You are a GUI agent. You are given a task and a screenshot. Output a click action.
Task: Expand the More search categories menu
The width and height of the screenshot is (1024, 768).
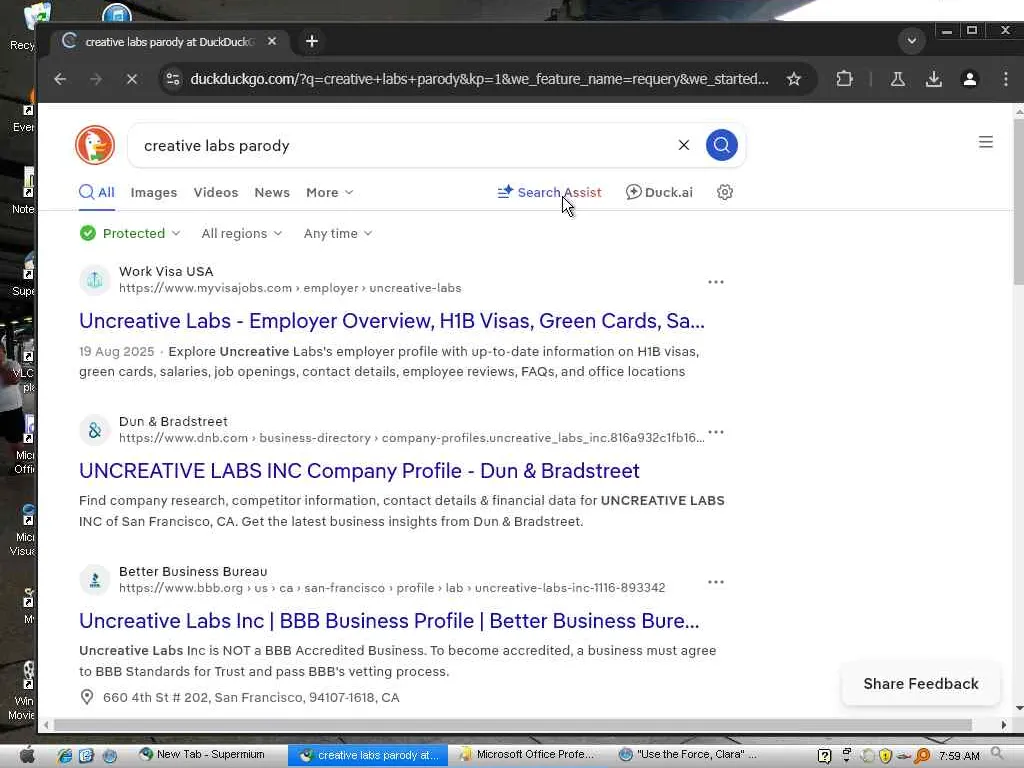point(330,192)
